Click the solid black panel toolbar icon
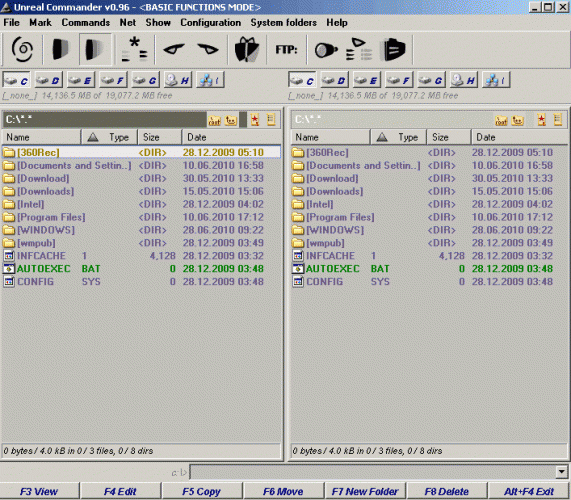Screen dimensions: 571x500 60,49
